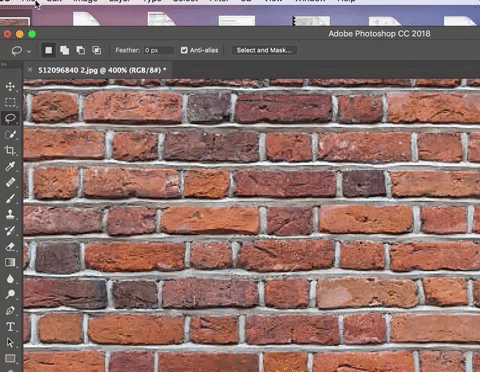Select the Move tool
The image size is (480, 372).
pos(10,86)
